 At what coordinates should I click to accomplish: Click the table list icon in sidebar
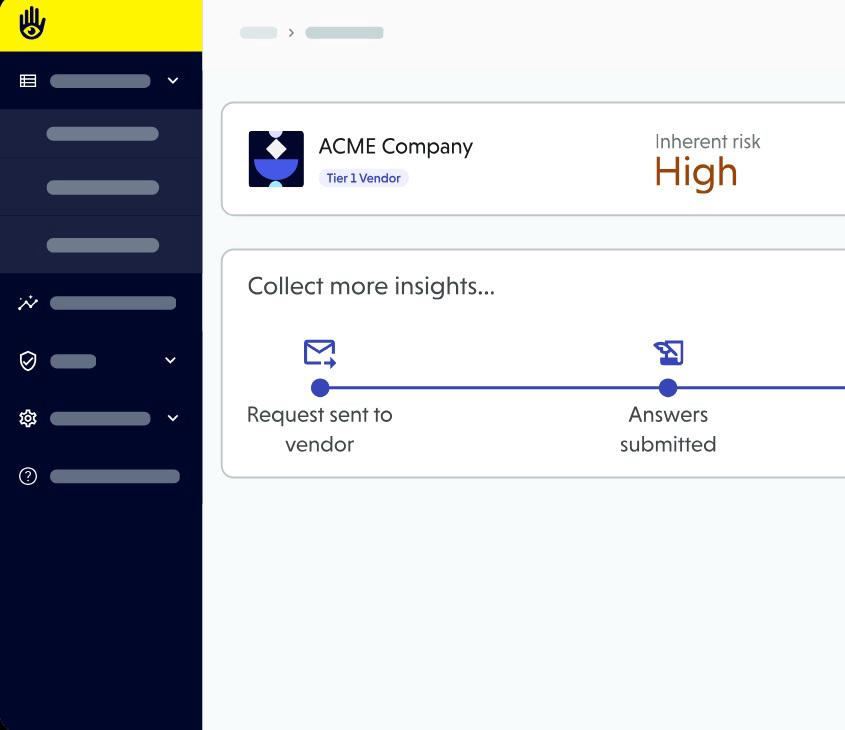click(x=28, y=81)
